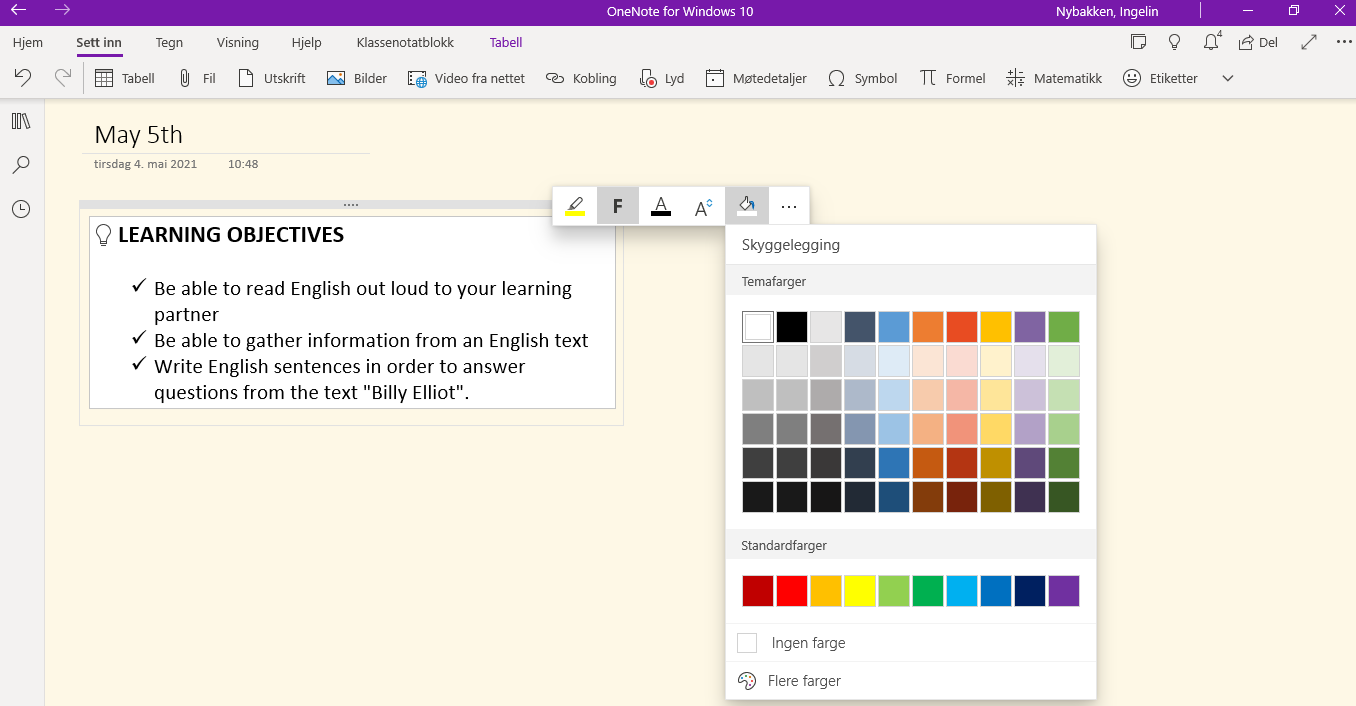This screenshot has height=706, width=1356.
Task: Open recent notes clock icon
Action: pos(21,209)
